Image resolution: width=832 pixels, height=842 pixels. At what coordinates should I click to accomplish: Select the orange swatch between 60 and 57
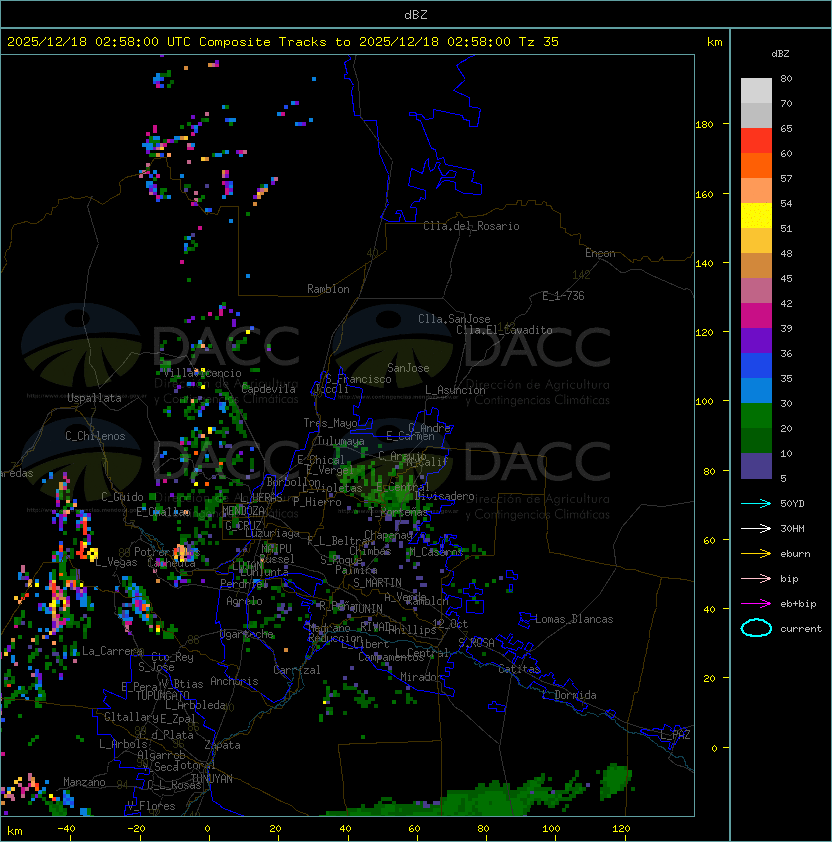click(756, 166)
